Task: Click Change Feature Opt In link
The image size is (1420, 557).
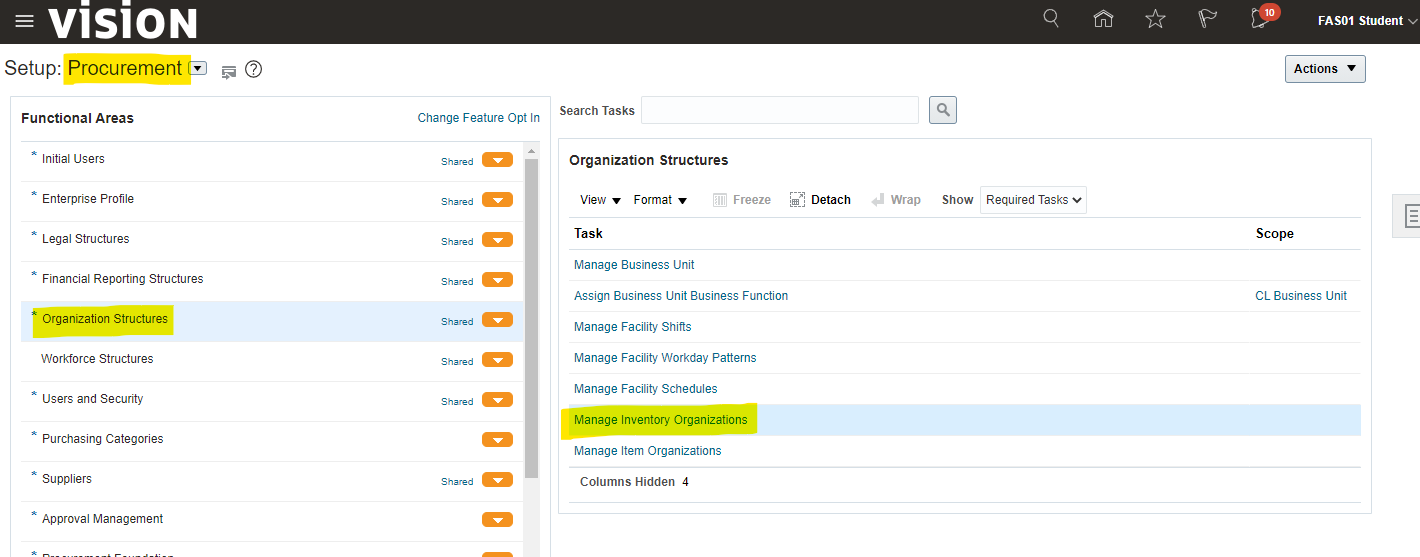Action: tap(478, 118)
